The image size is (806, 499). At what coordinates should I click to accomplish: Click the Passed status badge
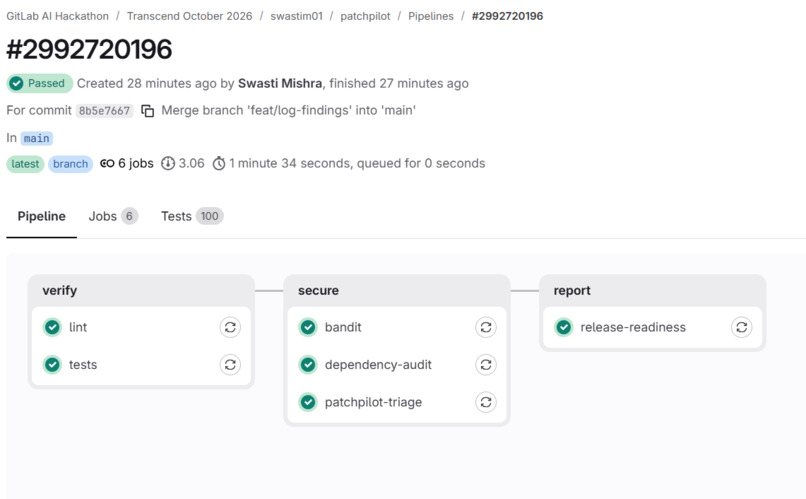pos(40,83)
